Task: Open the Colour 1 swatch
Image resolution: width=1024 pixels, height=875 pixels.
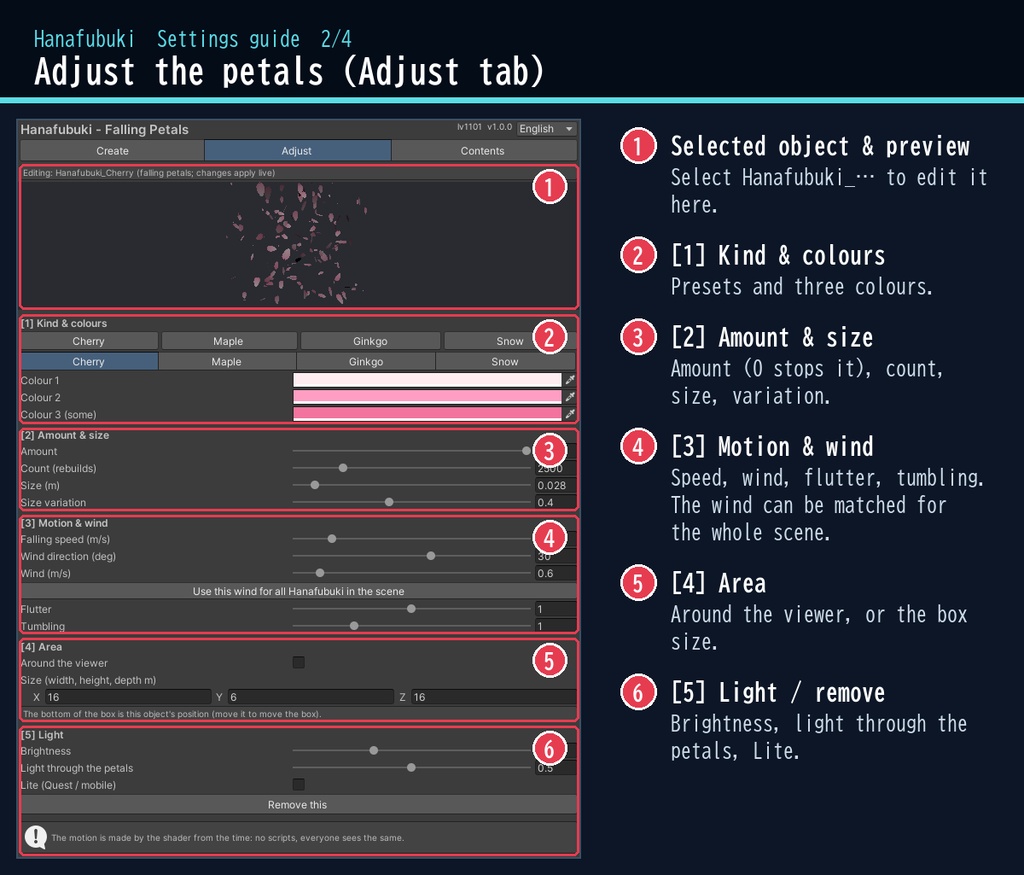Action: [427, 380]
